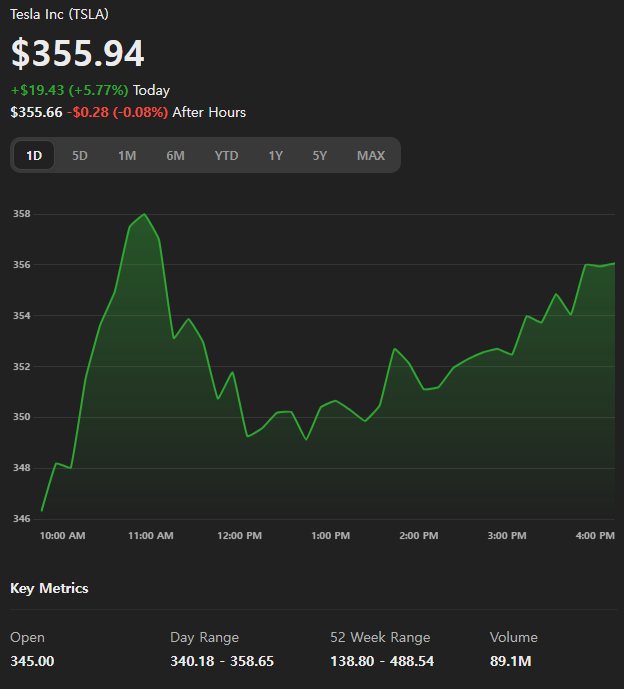Click the +$19.43 (+5.77%) daily change

[69, 90]
